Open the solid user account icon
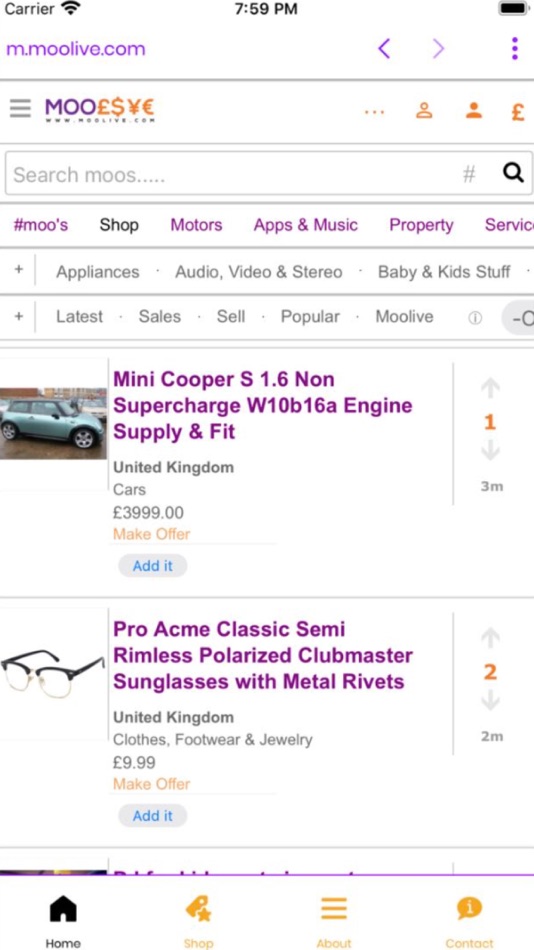534x950 pixels. point(473,110)
